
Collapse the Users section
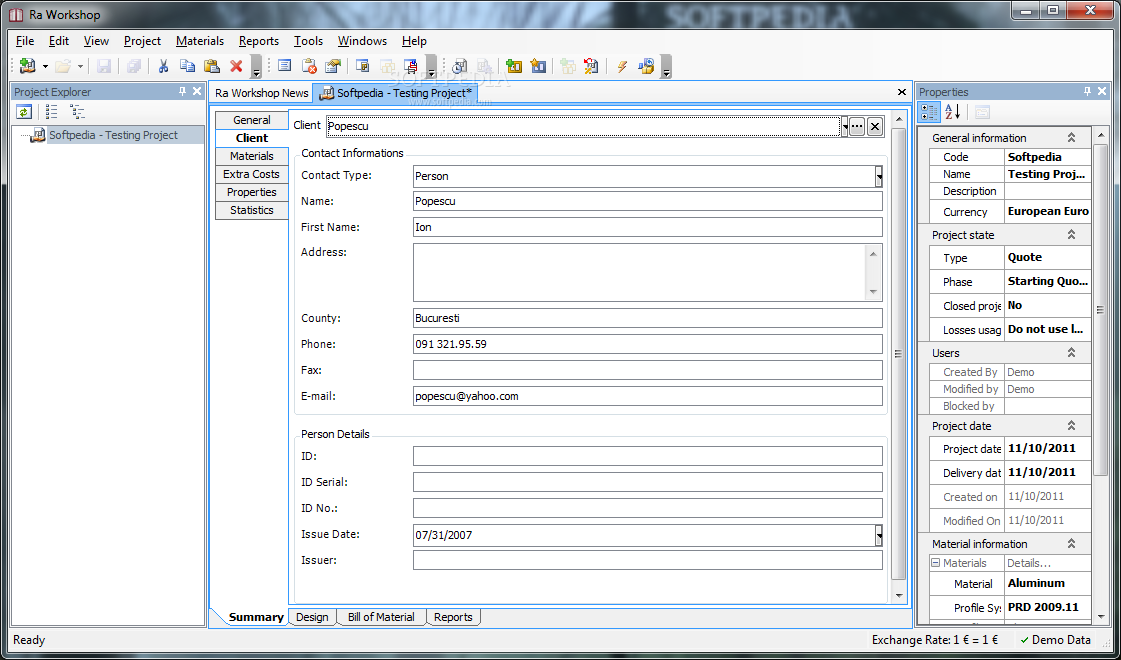[x=1071, y=353]
